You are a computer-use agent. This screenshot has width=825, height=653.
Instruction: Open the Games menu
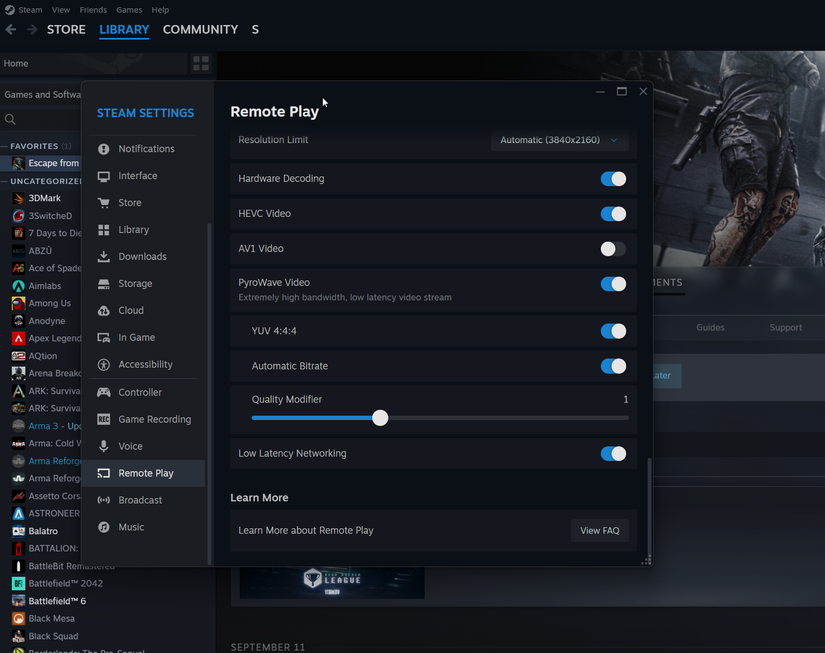[x=129, y=10]
